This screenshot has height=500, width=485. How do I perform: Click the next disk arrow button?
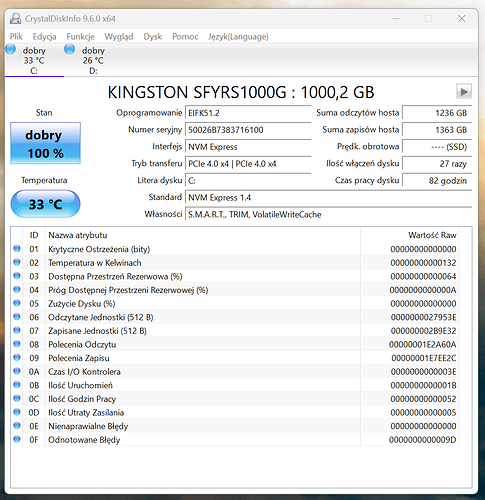pos(464,91)
